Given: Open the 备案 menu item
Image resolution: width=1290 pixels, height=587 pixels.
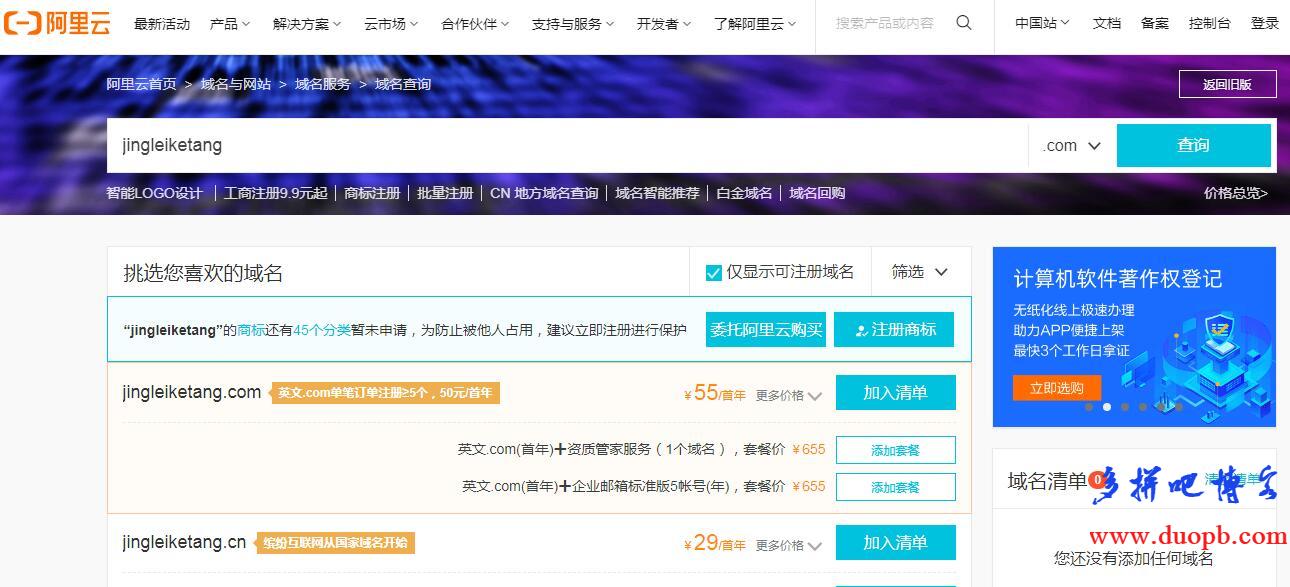Looking at the screenshot, I should 1155,23.
